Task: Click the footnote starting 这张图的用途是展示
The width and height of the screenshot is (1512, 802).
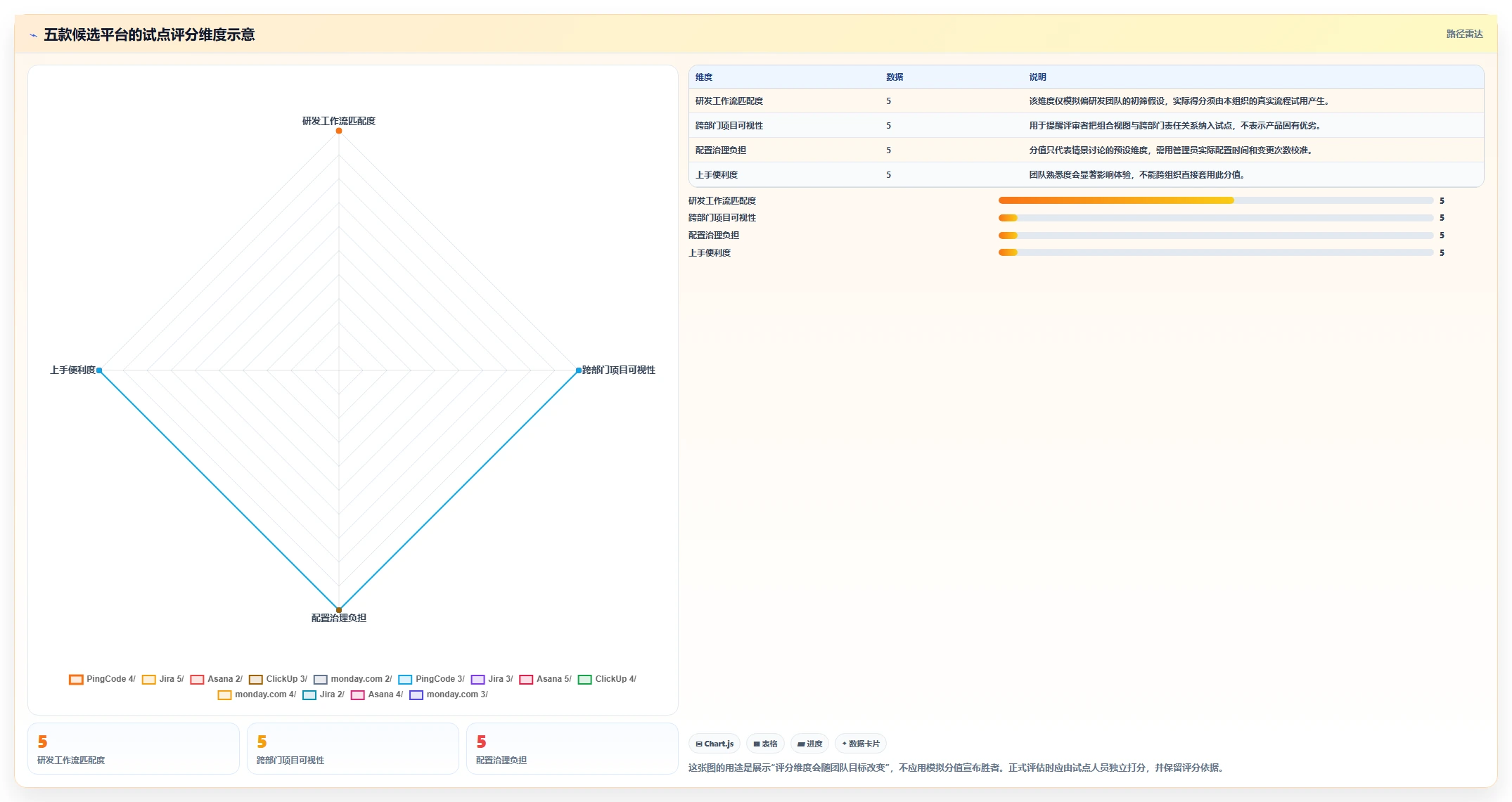Action: click(958, 768)
